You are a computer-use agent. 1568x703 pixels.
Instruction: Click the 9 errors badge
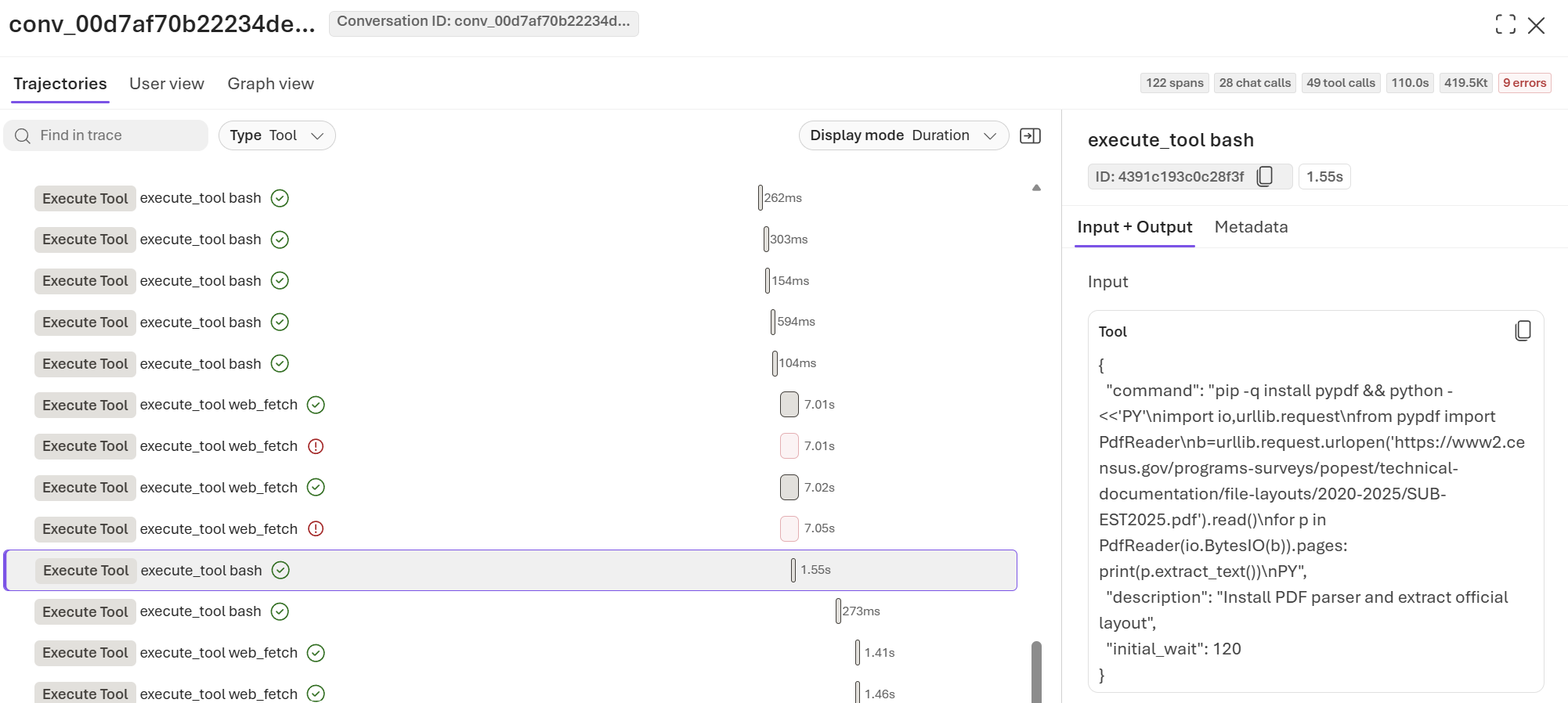click(x=1524, y=83)
